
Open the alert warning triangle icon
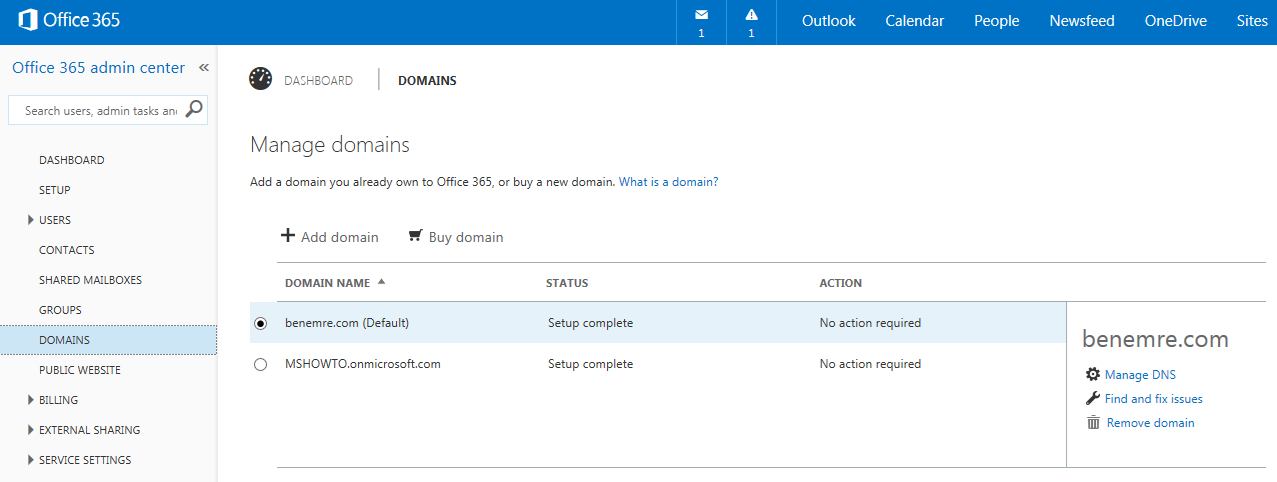click(x=751, y=15)
